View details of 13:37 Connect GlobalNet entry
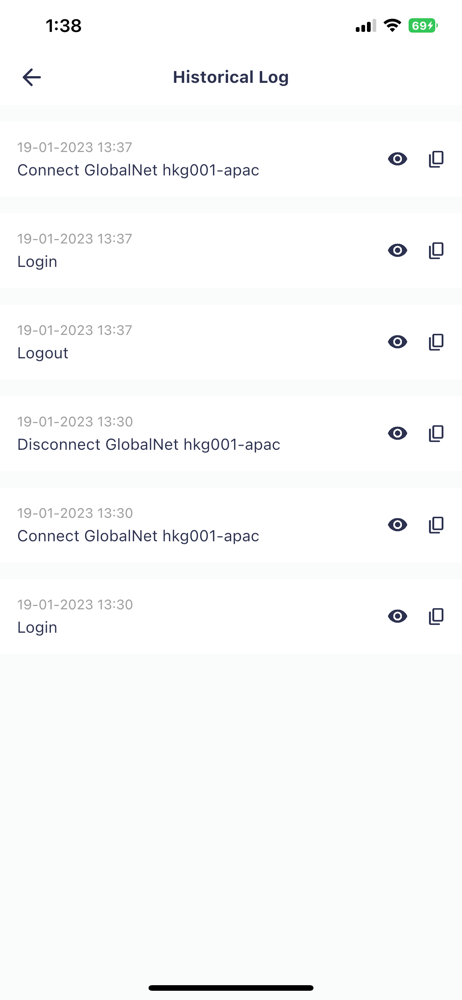Screen dimensions: 462x1000 [x=398, y=159]
